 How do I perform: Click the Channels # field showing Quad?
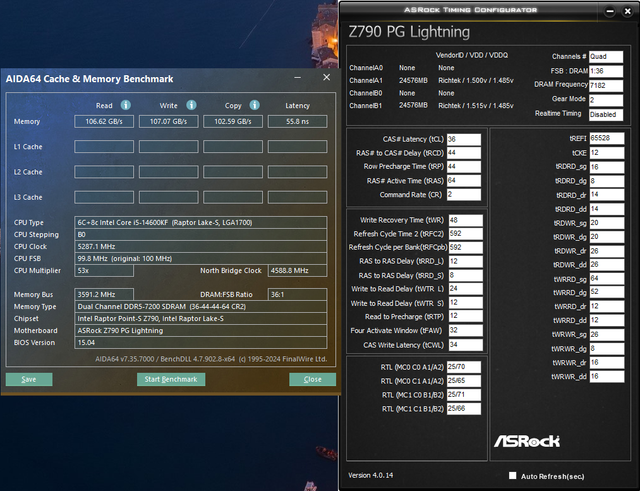pos(606,57)
